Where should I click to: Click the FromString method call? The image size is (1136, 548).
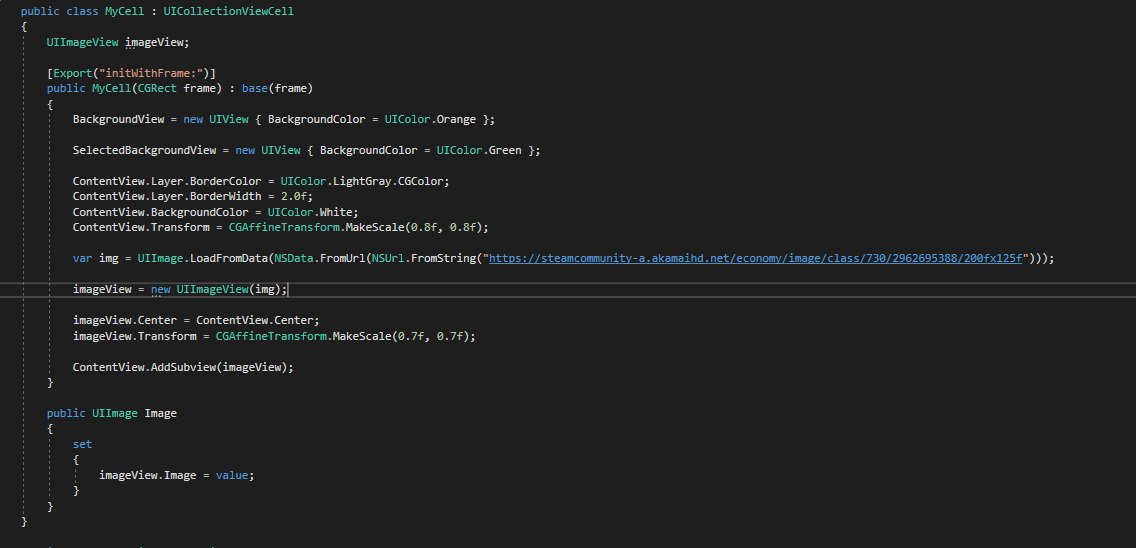pyautogui.click(x=441, y=258)
